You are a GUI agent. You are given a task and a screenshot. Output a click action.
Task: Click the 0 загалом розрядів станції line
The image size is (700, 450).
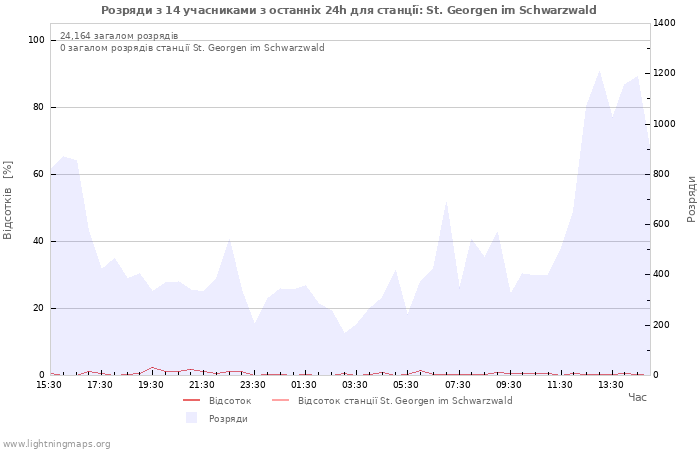192,48
